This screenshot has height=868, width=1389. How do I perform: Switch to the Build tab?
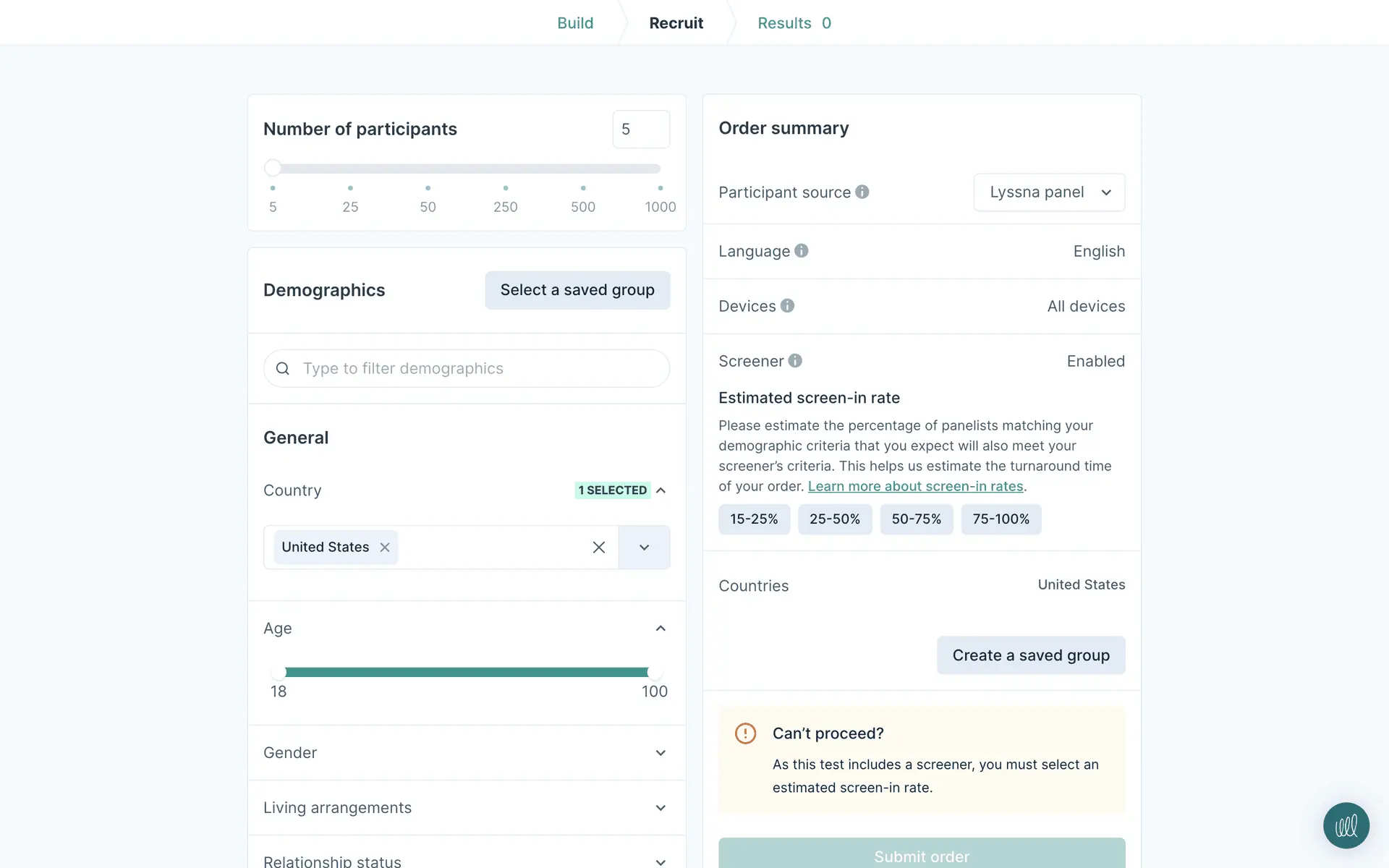[575, 23]
